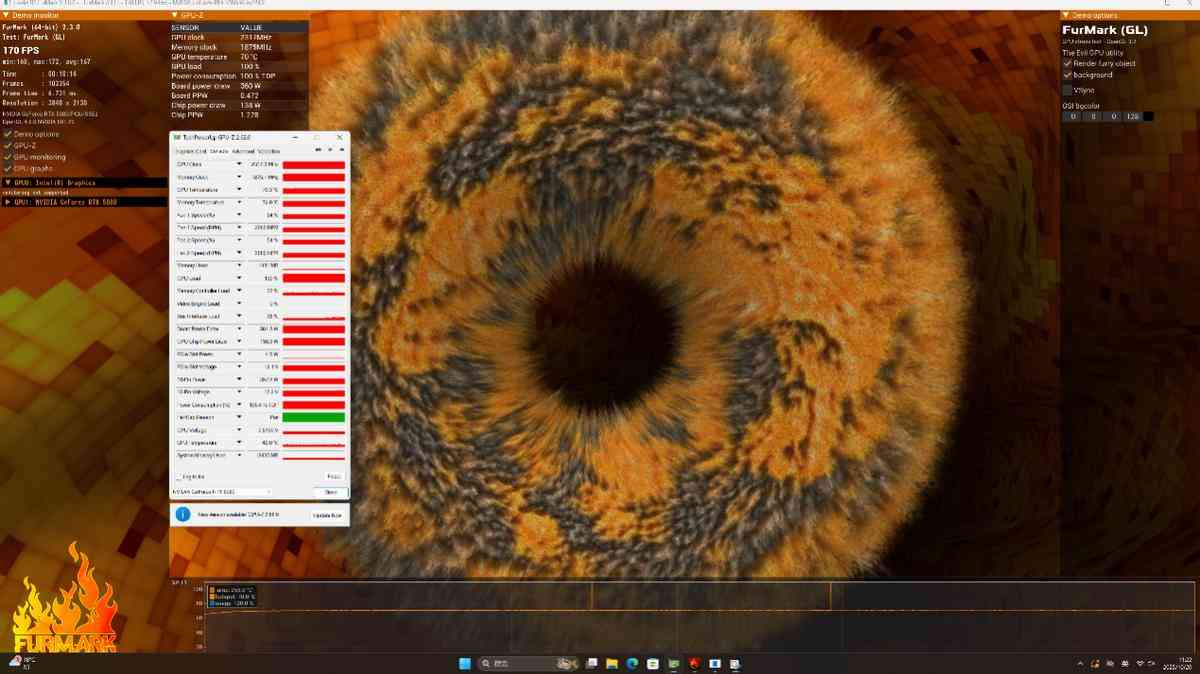Enable the VSync checkbox in FurMark options
The height and width of the screenshot is (674, 1200).
coord(1066,90)
